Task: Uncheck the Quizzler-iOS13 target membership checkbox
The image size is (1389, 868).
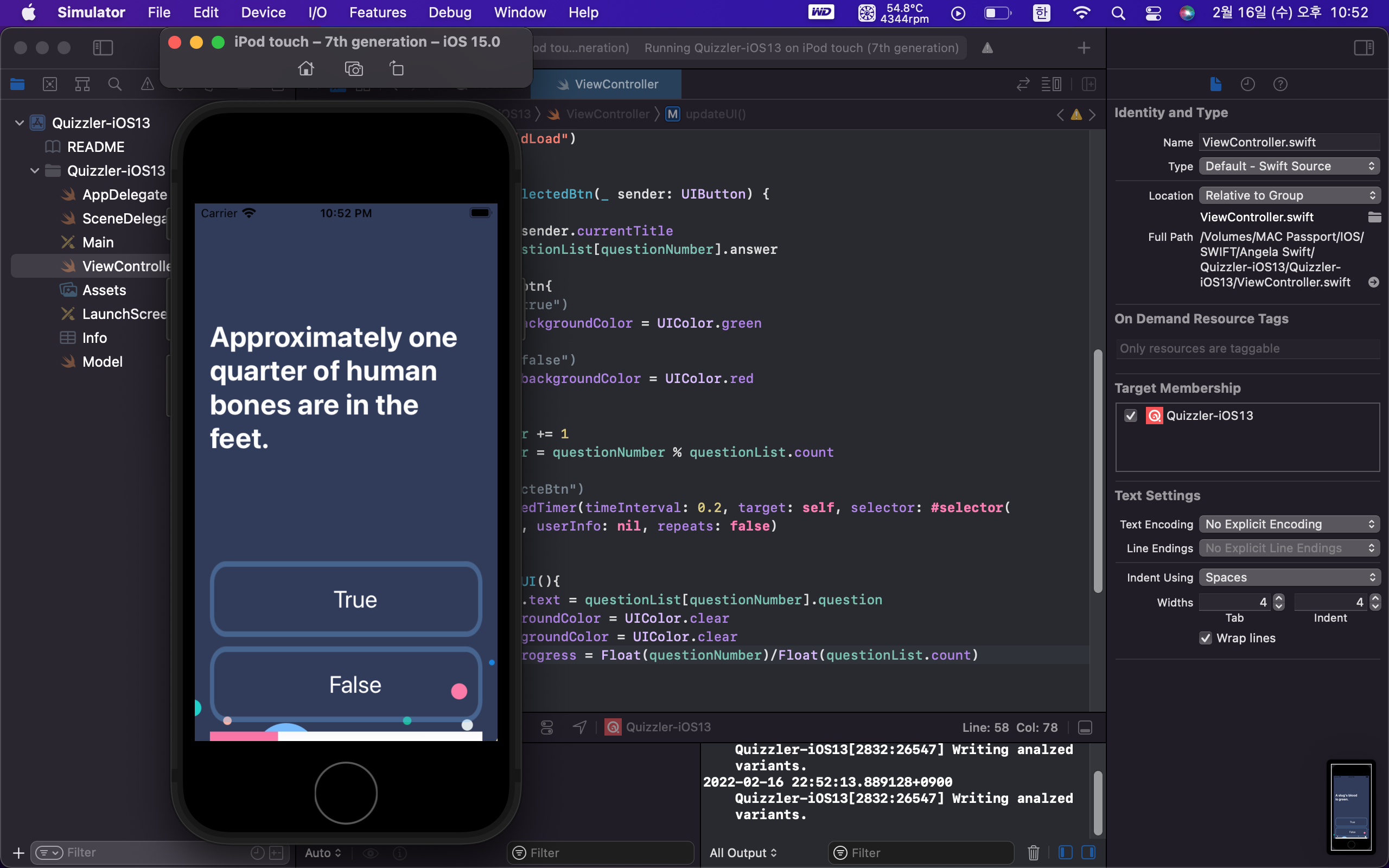Action: tap(1131, 416)
